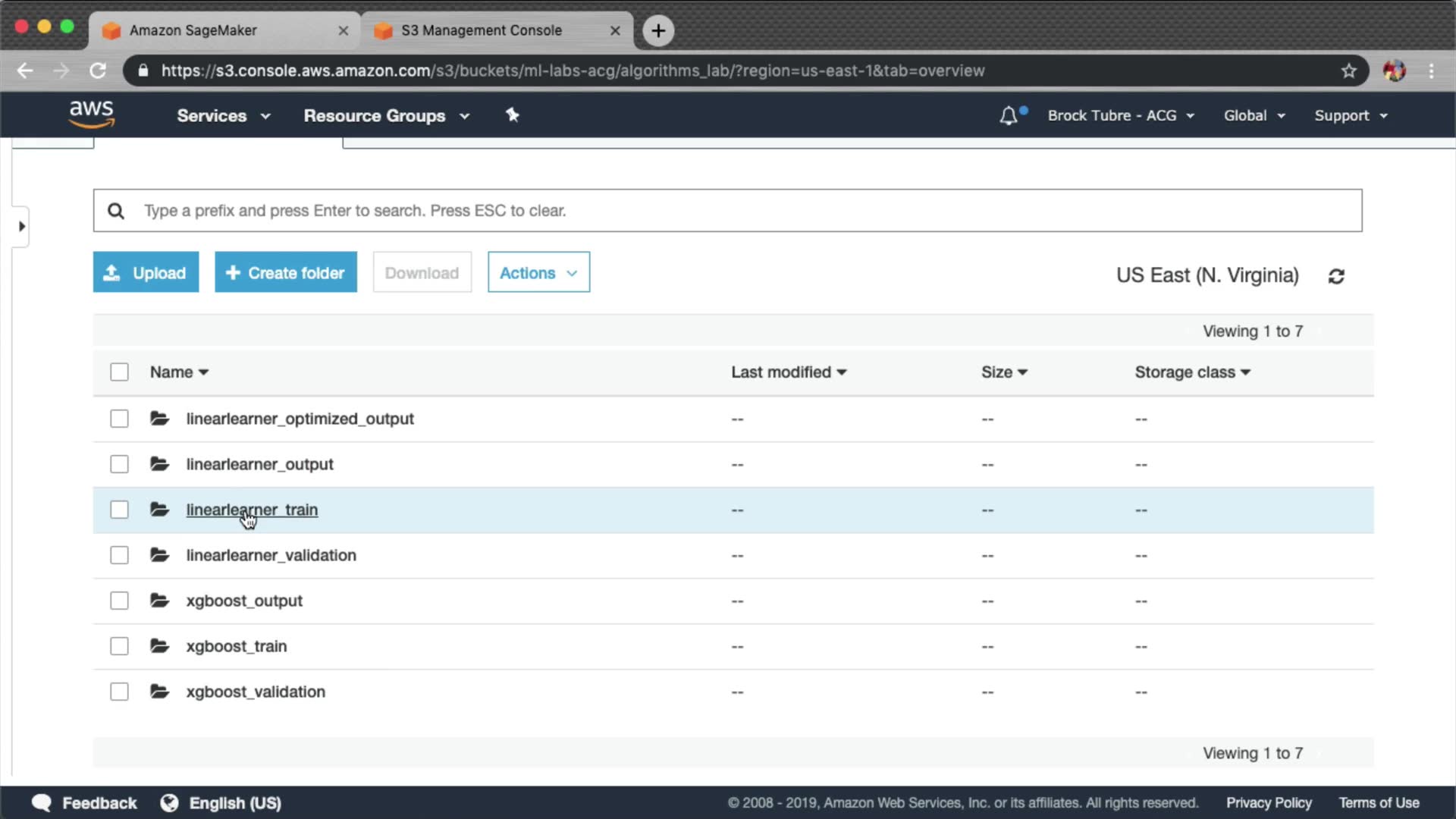Click the browser reload page icon
Screen dimensions: 1456x819
98,71
